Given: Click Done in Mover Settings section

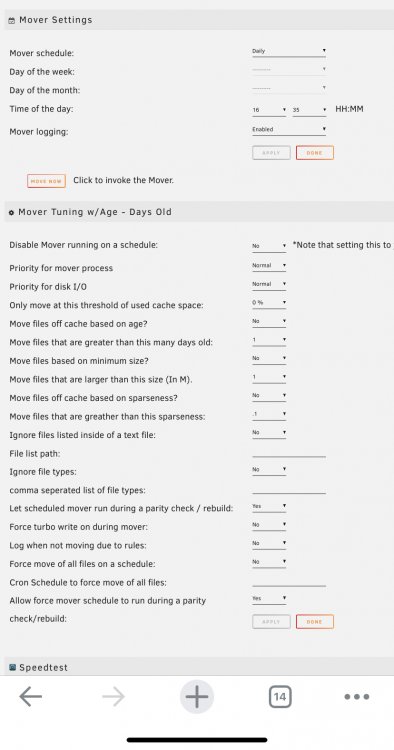Looking at the screenshot, I should pyautogui.click(x=315, y=153).
